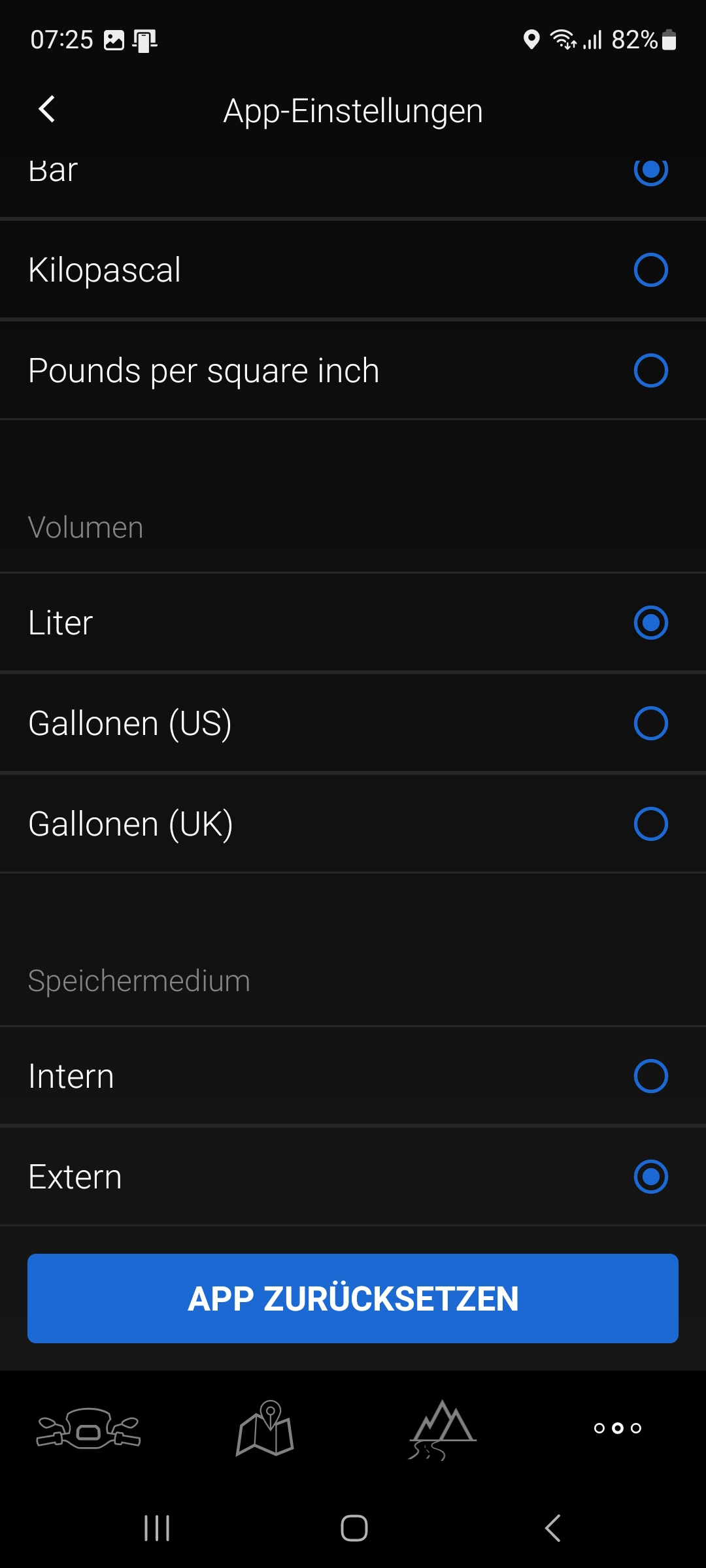
Task: Tap the Android system back button
Action: pyautogui.click(x=552, y=1528)
